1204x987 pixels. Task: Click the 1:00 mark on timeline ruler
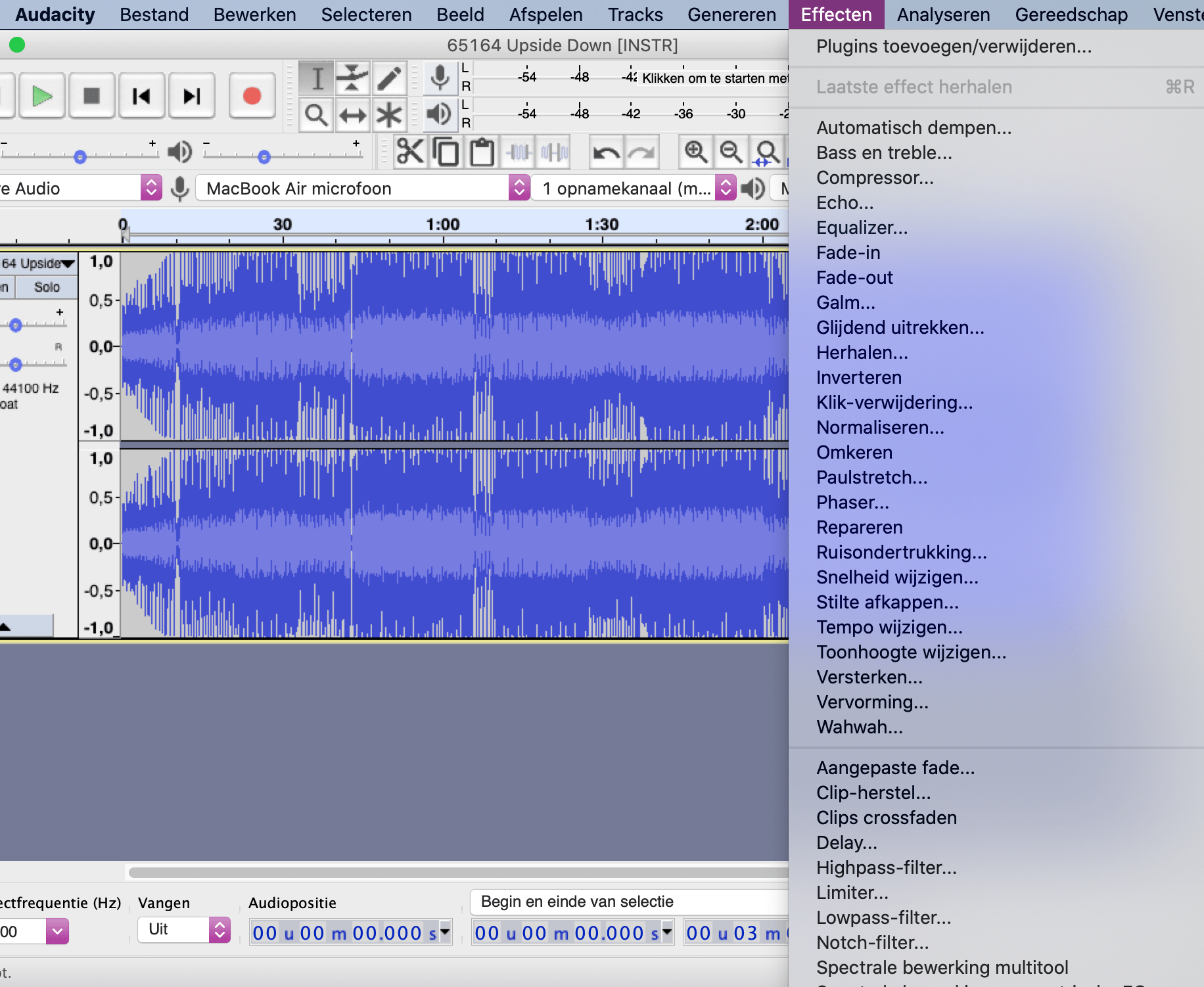click(443, 225)
